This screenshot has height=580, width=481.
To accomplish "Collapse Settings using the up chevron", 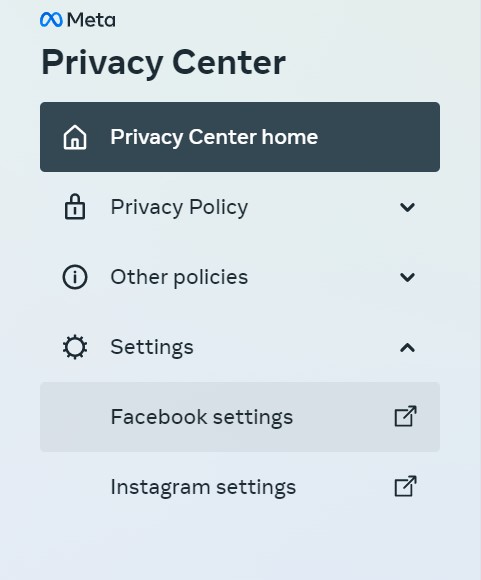I will pyautogui.click(x=407, y=347).
